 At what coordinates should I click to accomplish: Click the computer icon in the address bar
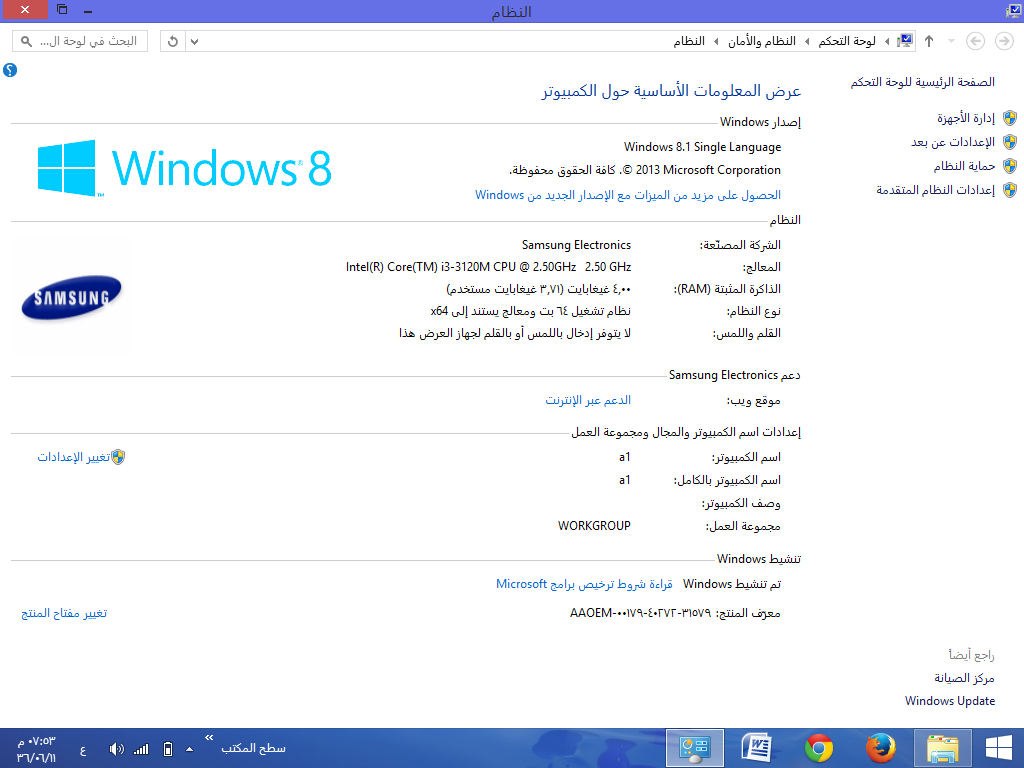point(905,41)
